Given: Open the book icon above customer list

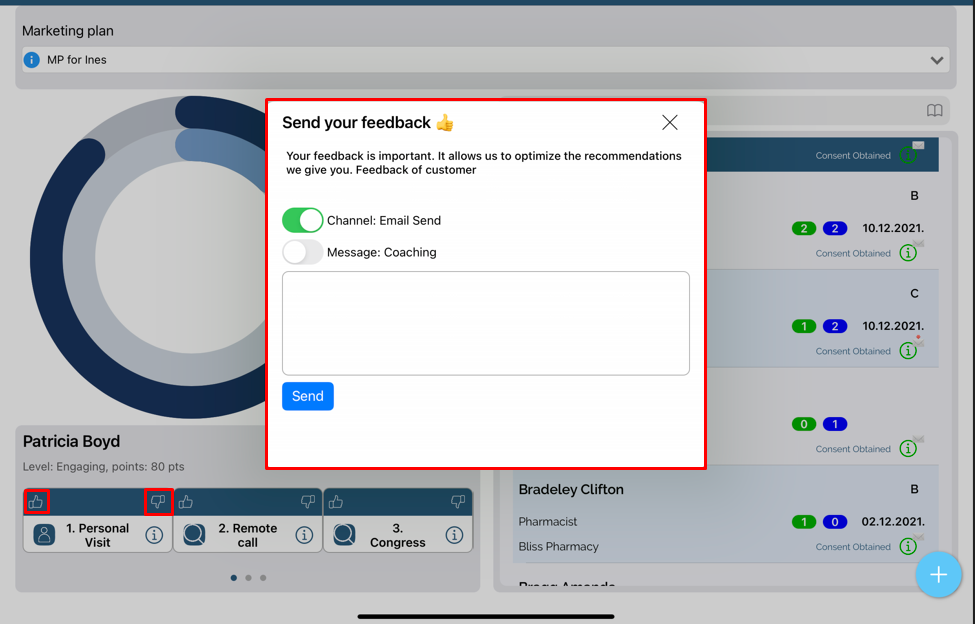Looking at the screenshot, I should (x=934, y=111).
